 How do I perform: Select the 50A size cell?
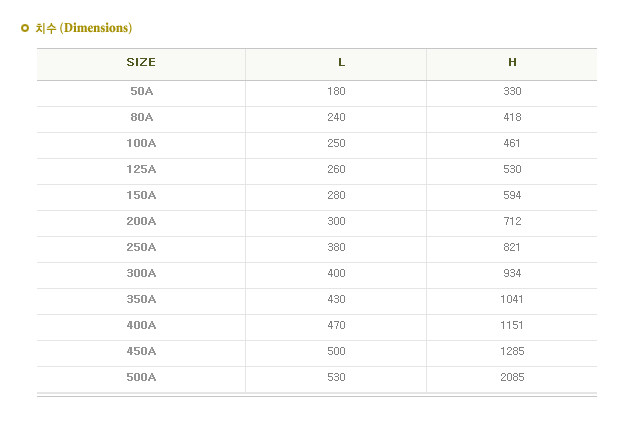[x=141, y=91]
